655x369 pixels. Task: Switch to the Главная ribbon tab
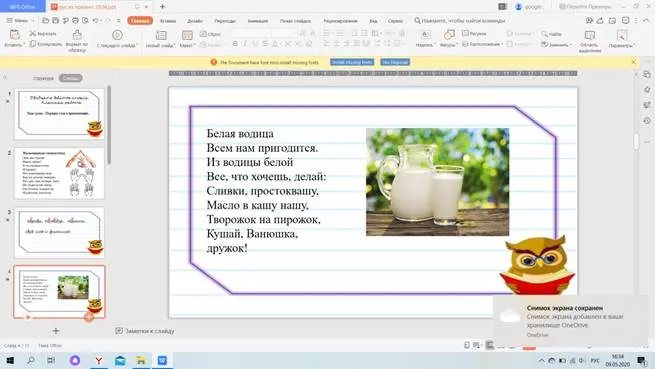(x=140, y=20)
